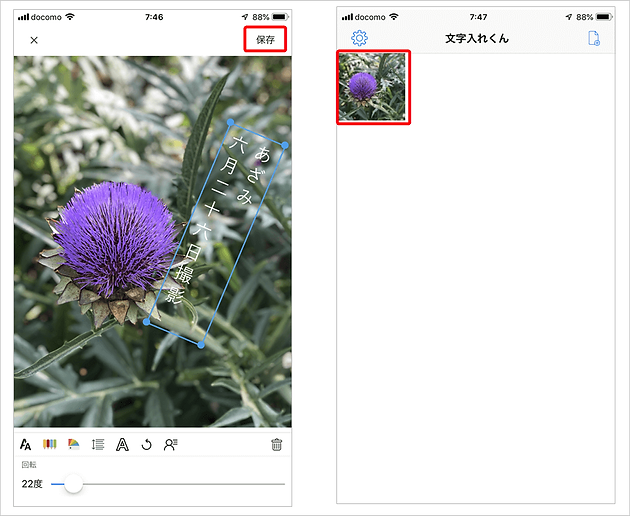Open the saved thistle photo thumbnail
630x516 pixels.
(x=373, y=87)
